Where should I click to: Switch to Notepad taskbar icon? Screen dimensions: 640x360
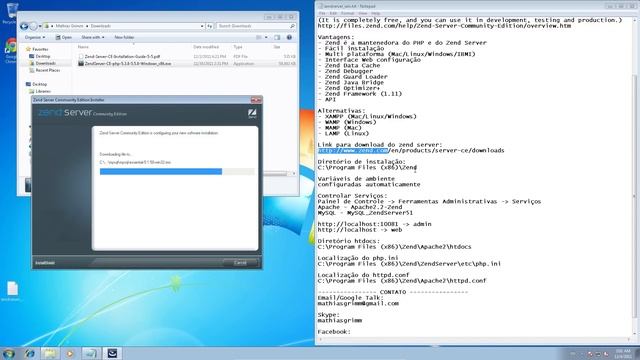[90, 353]
